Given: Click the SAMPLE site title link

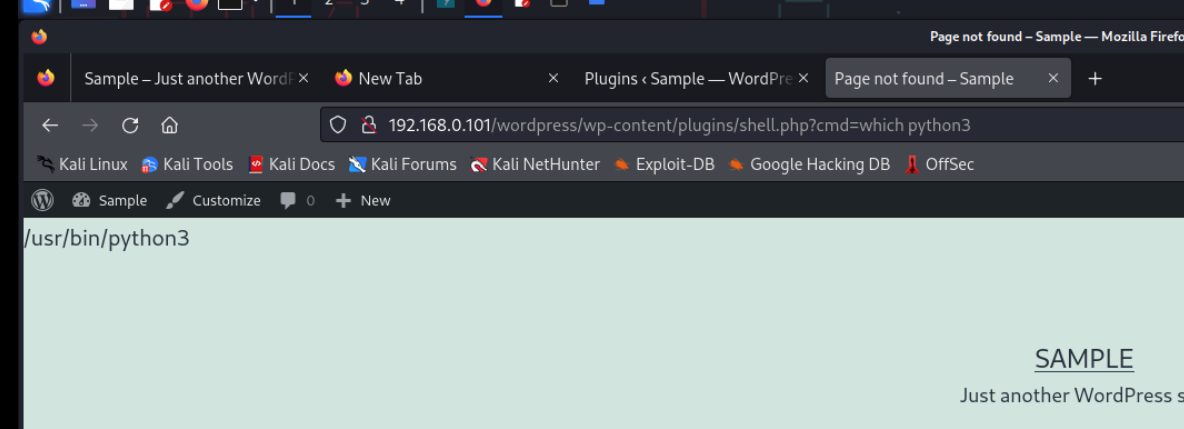Looking at the screenshot, I should tap(1084, 359).
